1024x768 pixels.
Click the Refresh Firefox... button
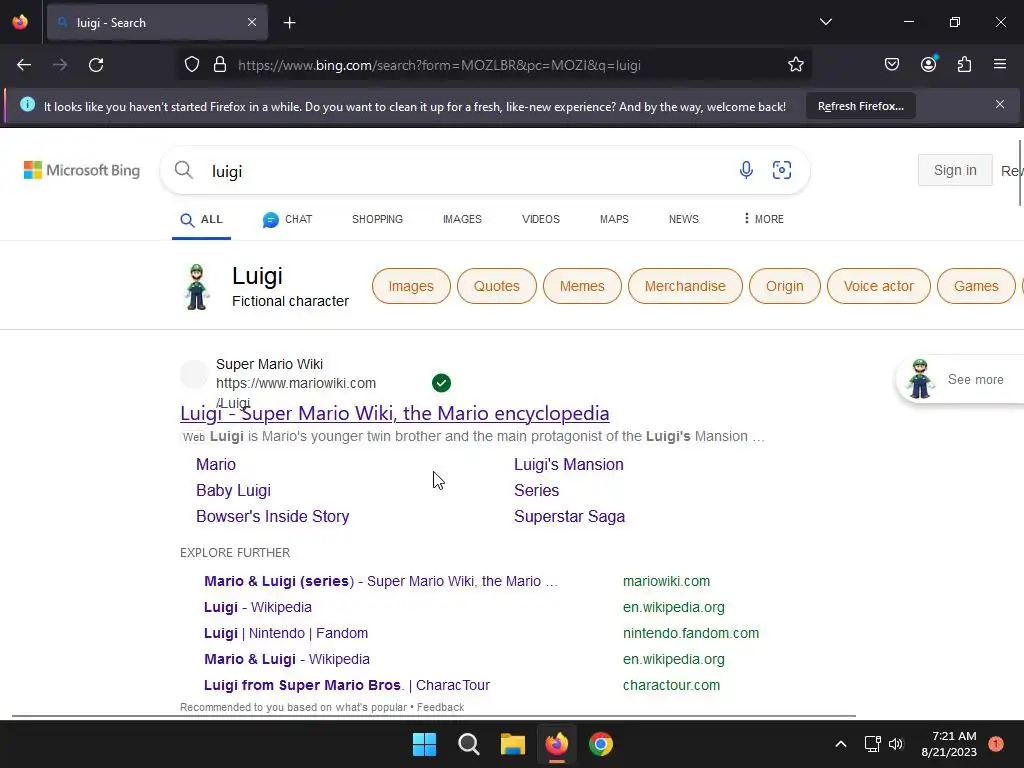click(861, 106)
